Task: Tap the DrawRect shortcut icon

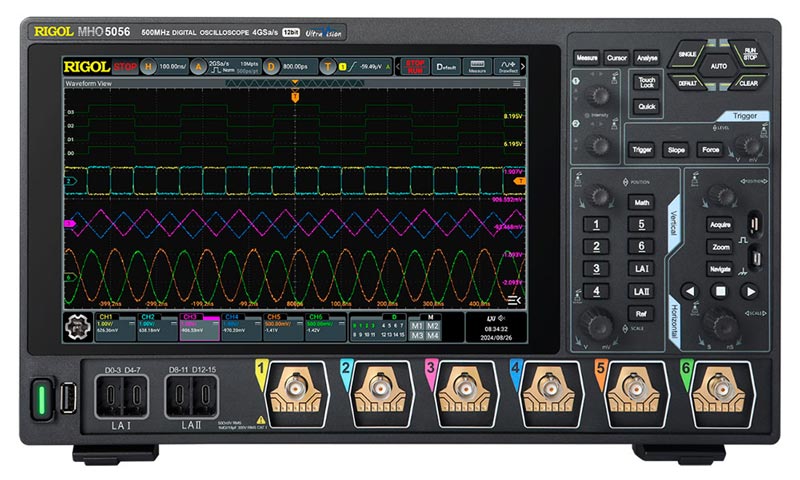Action: click(508, 66)
